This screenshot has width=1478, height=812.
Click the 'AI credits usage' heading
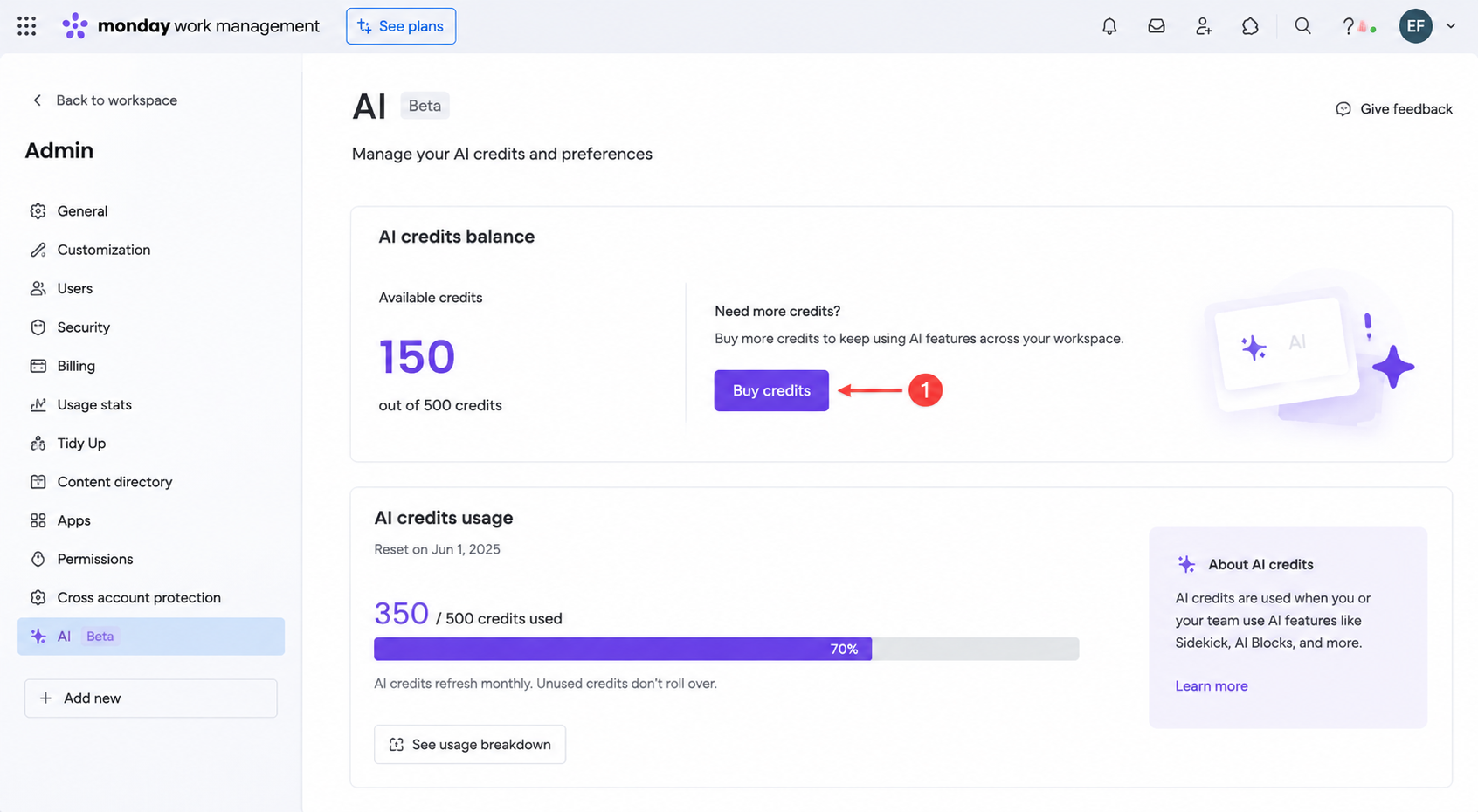pyautogui.click(x=444, y=518)
